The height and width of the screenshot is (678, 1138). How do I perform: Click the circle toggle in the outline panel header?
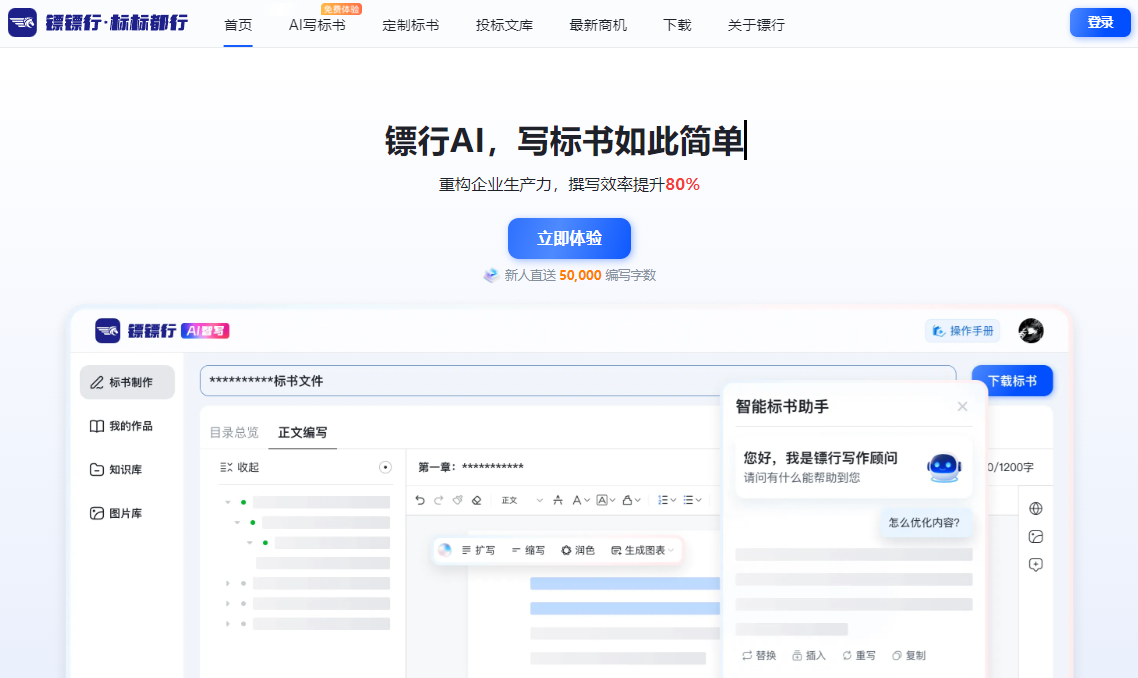pos(387,467)
